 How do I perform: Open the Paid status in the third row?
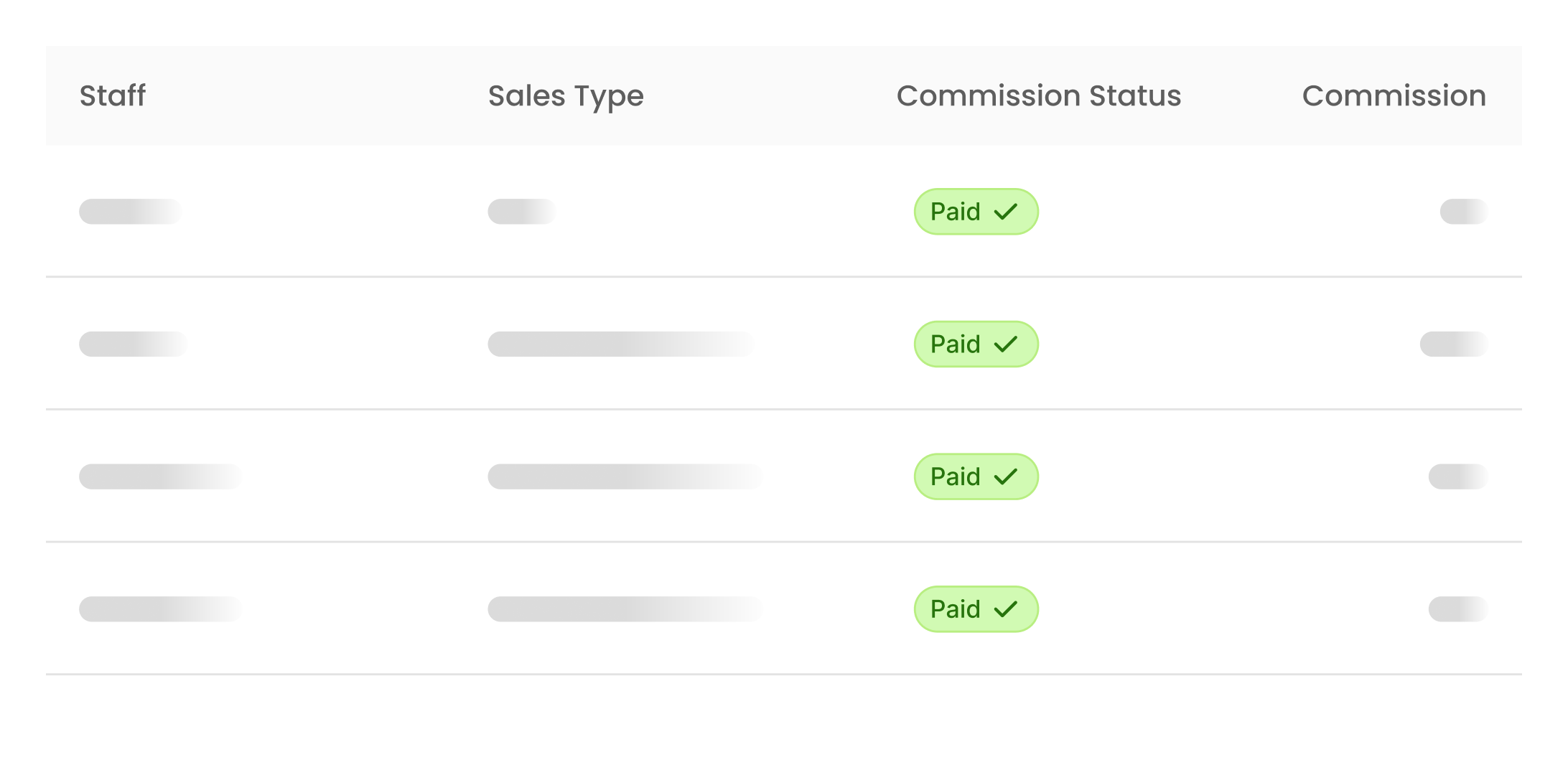pos(975,476)
